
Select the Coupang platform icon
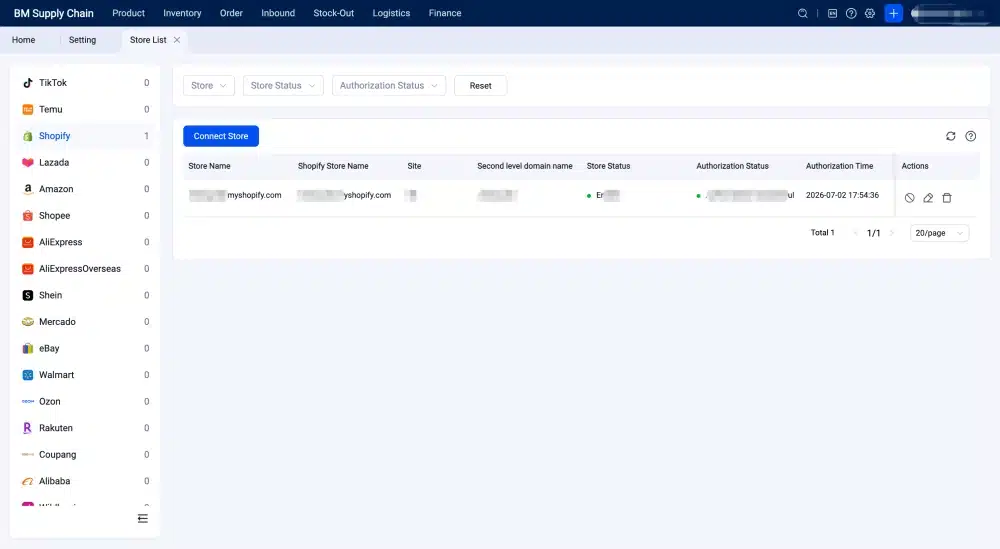pos(27,455)
